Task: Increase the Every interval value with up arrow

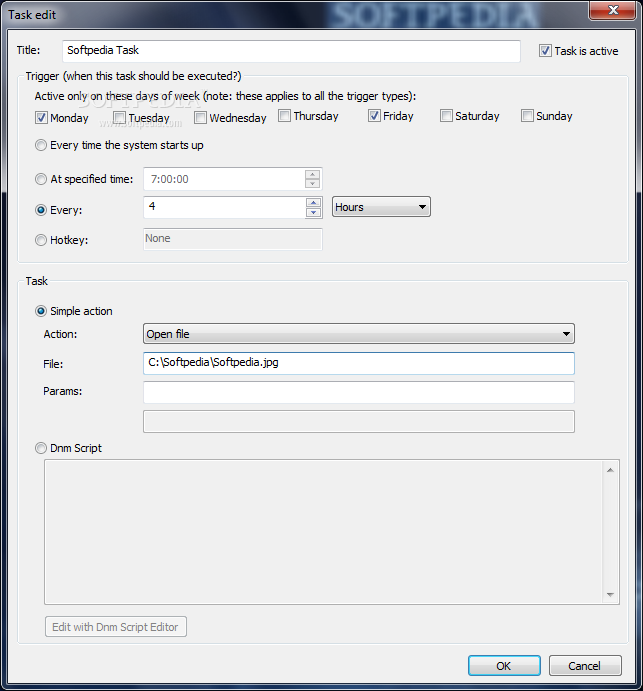Action: coord(313,203)
